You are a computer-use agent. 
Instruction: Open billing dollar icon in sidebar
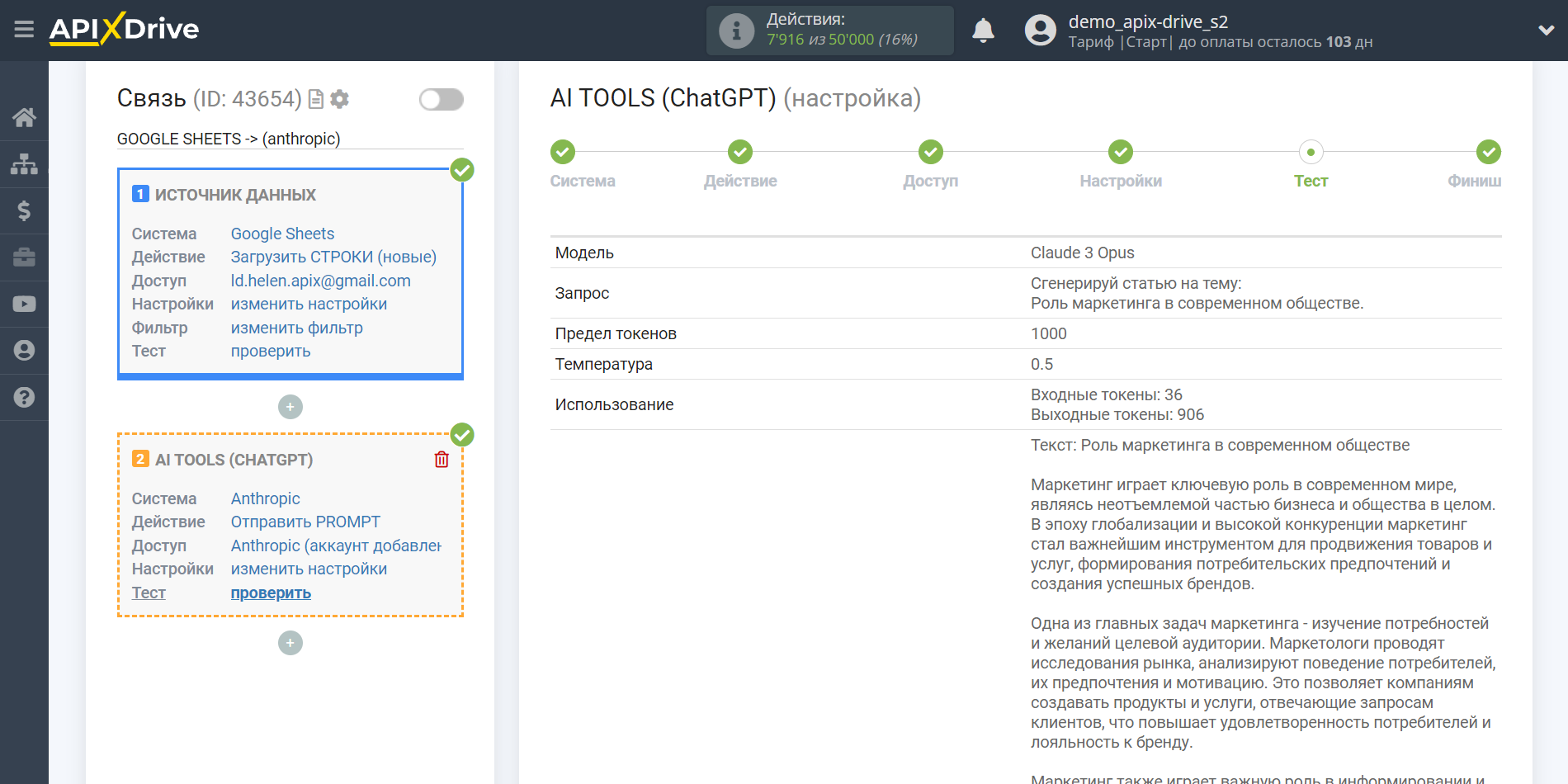click(24, 210)
